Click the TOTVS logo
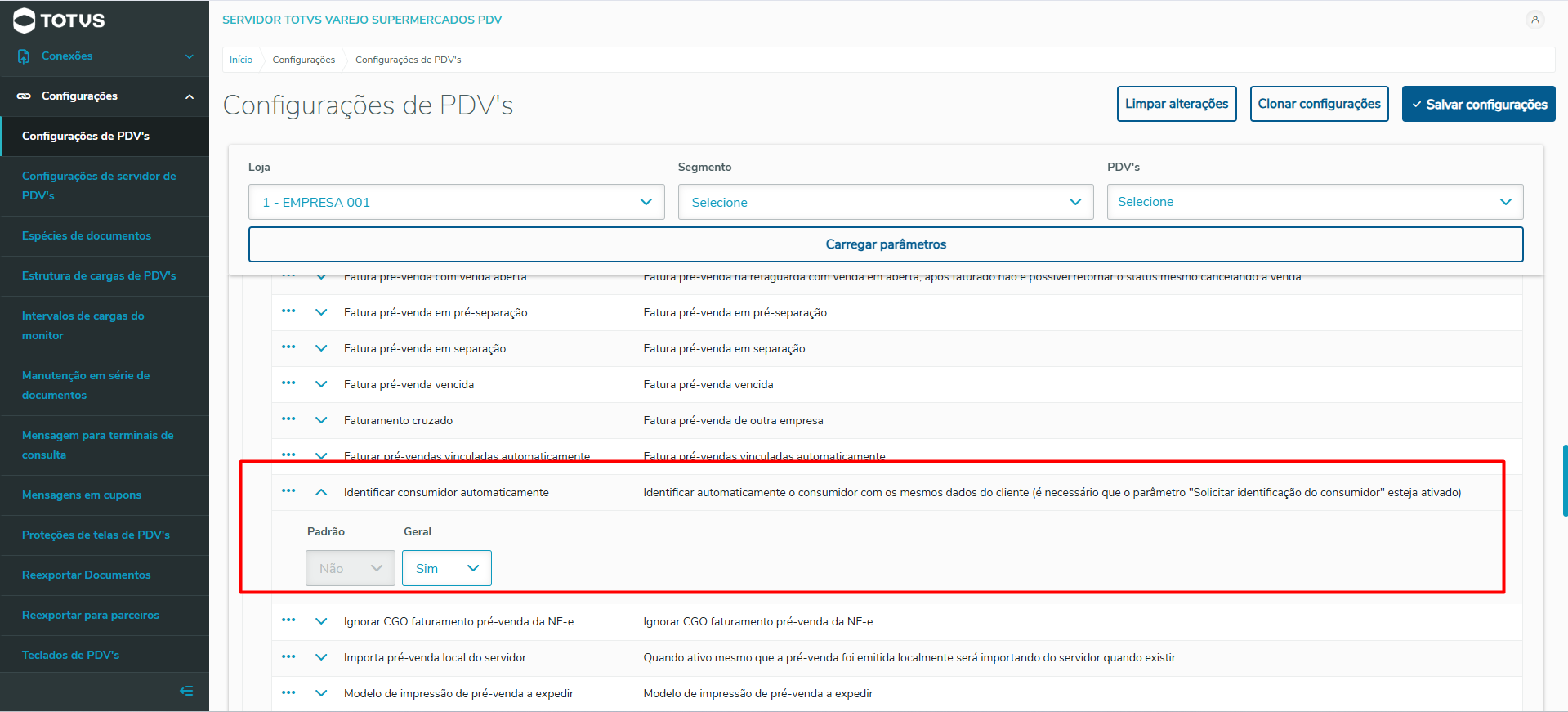Viewport: 1568px width, 712px height. pos(59,20)
